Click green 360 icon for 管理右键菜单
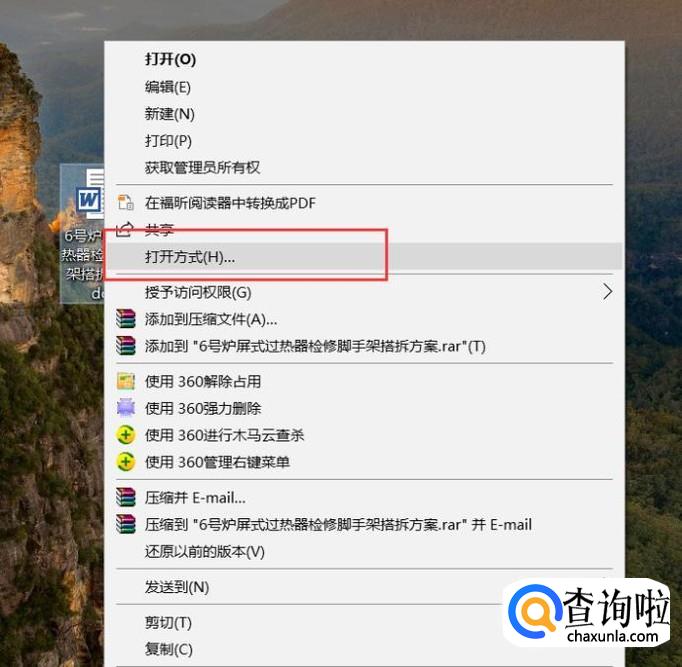 point(126,462)
